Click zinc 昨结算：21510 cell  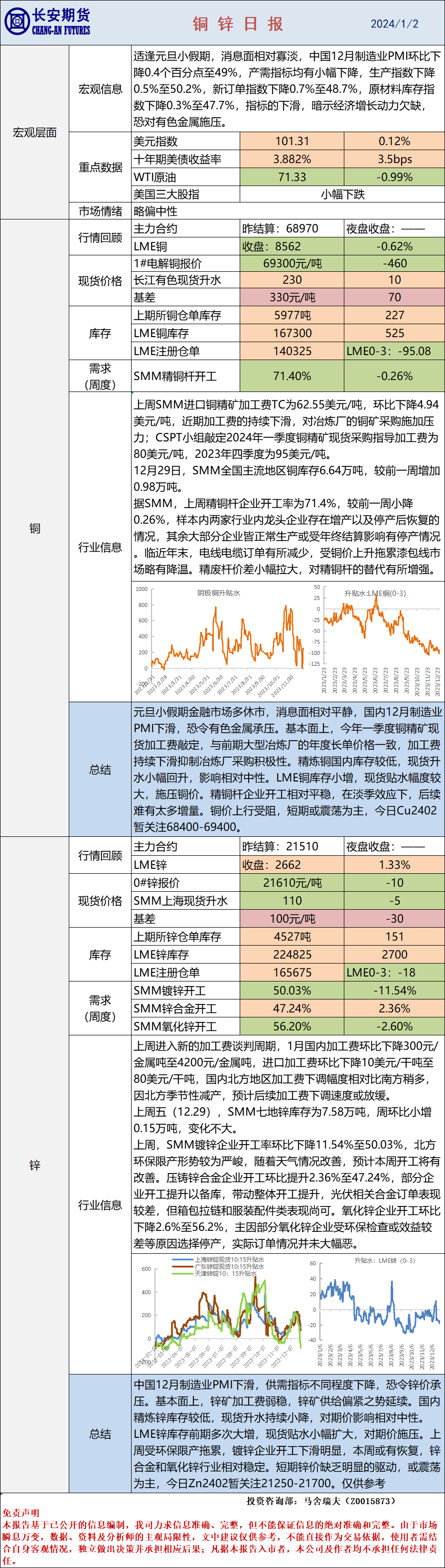coord(292,847)
